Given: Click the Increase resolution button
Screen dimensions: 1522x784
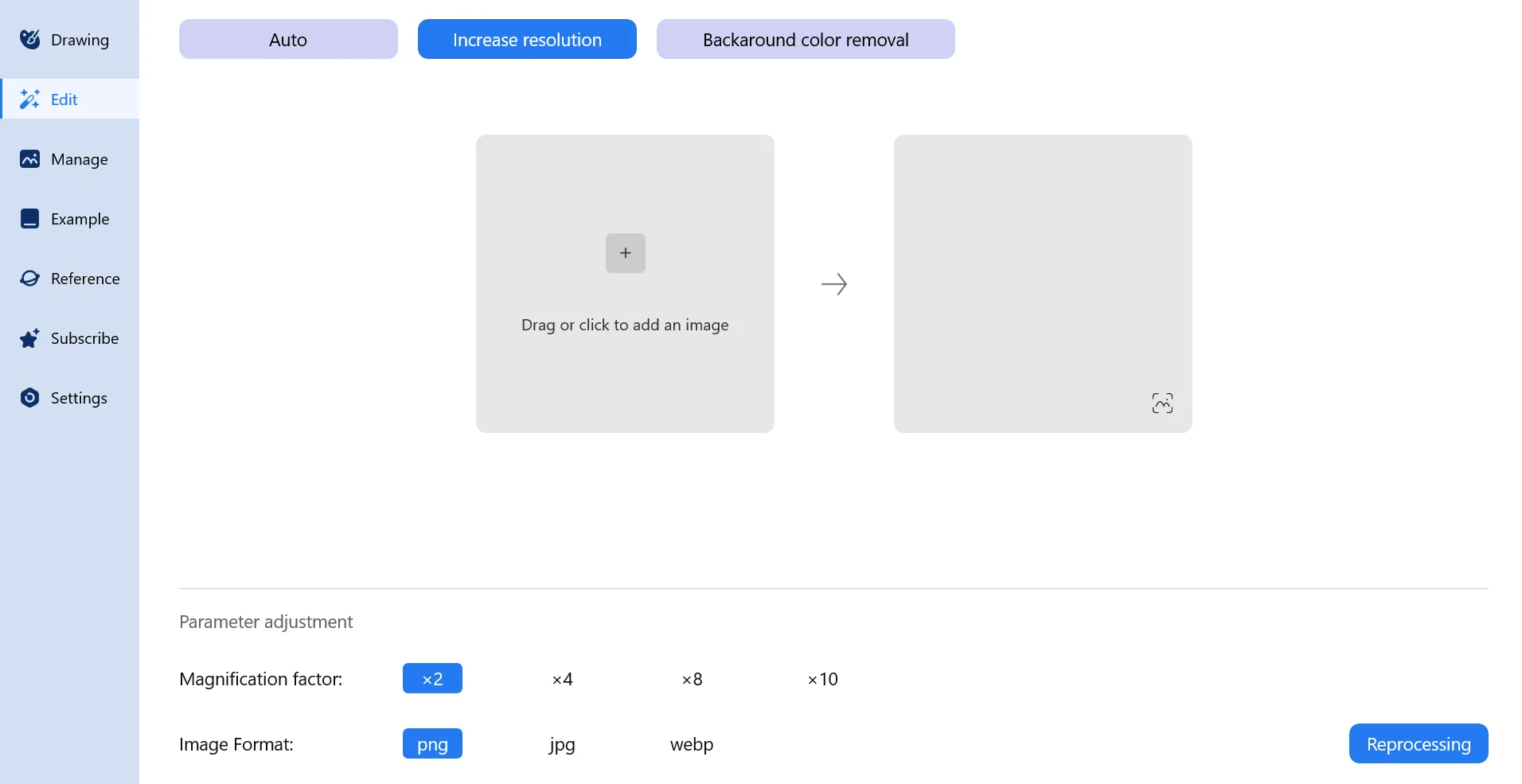Looking at the screenshot, I should [527, 39].
